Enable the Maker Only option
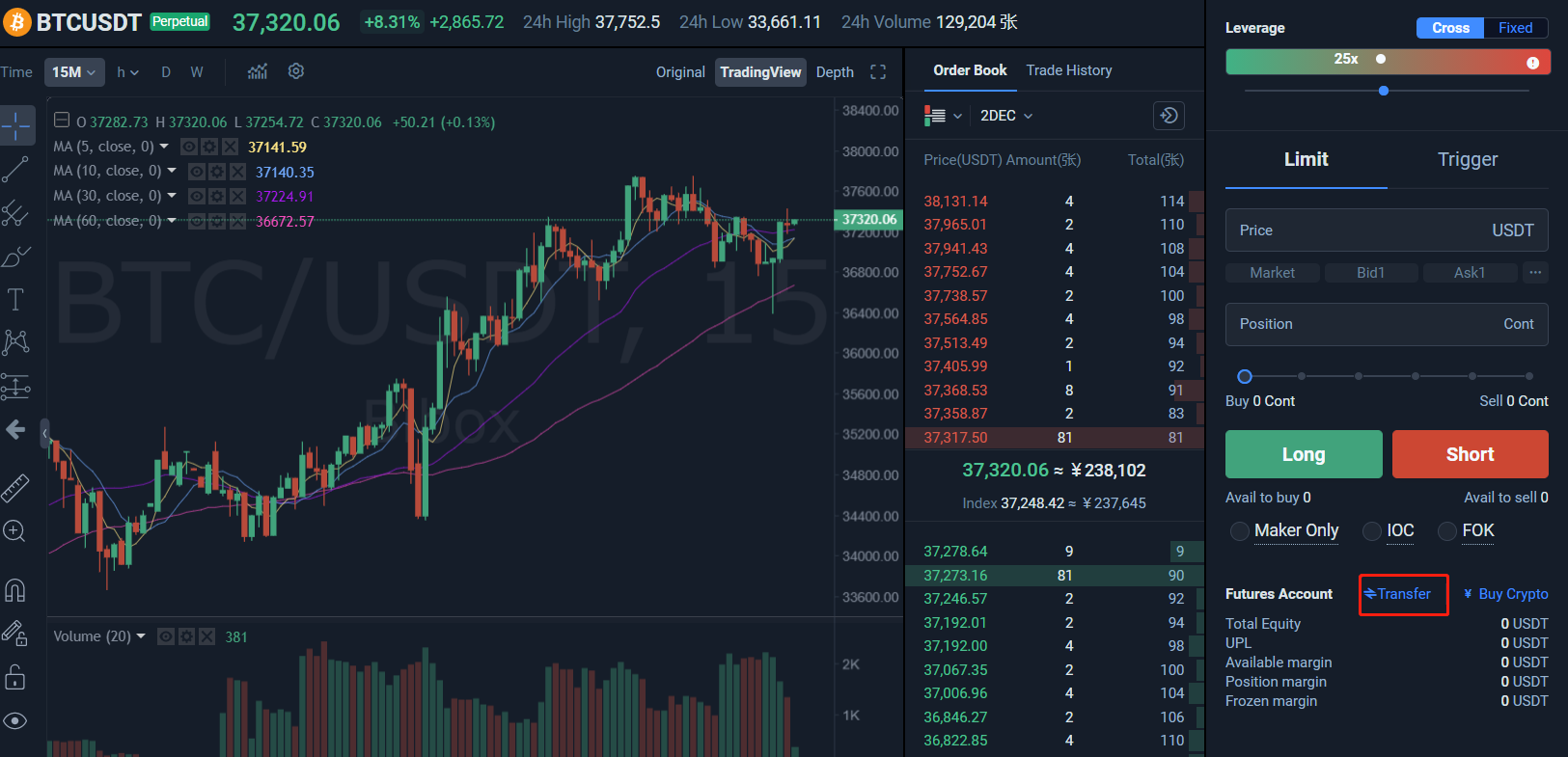Screen dimensions: 1568x757 coord(1240,531)
